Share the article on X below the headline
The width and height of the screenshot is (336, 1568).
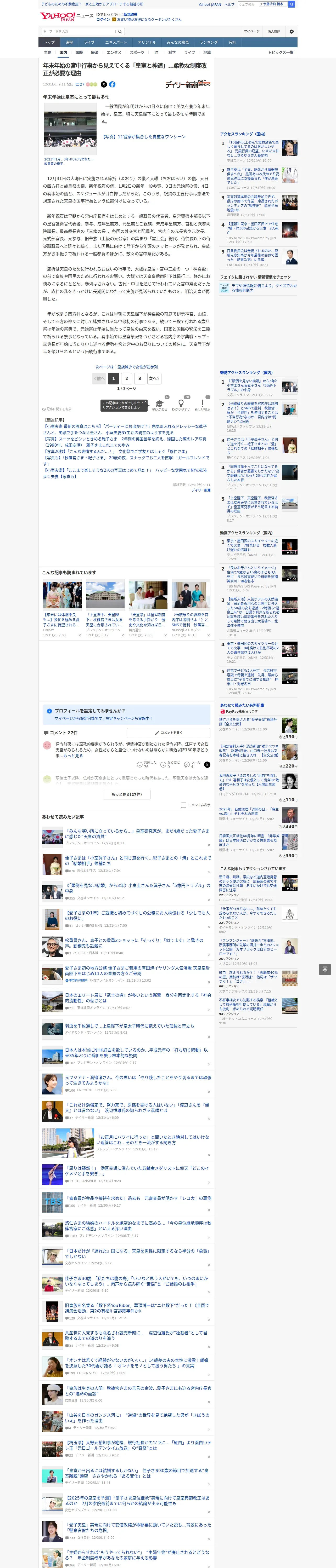tap(104, 85)
